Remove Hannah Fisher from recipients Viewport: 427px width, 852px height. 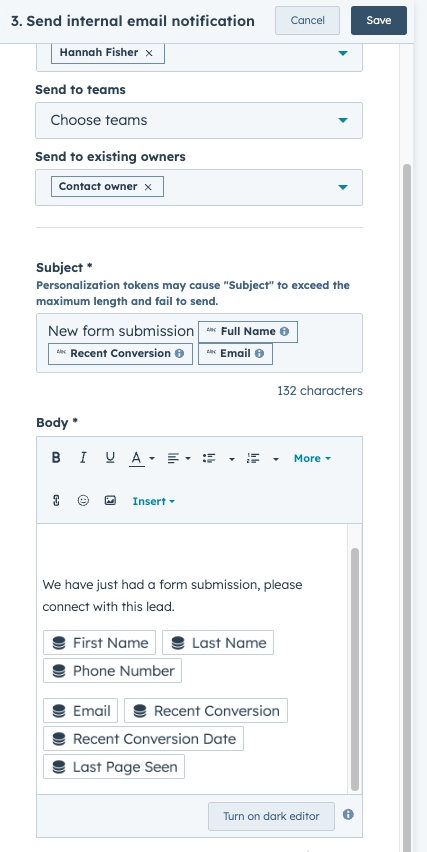click(x=149, y=53)
